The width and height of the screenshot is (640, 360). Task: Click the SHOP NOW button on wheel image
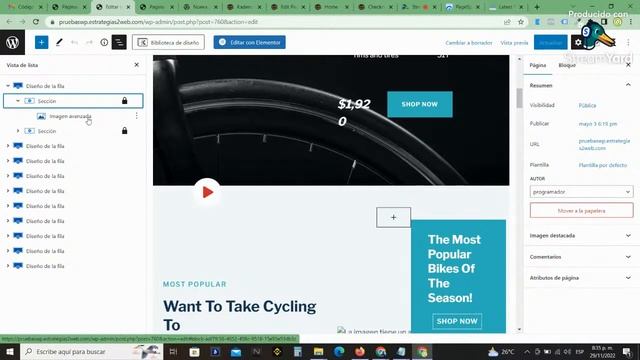[420, 104]
